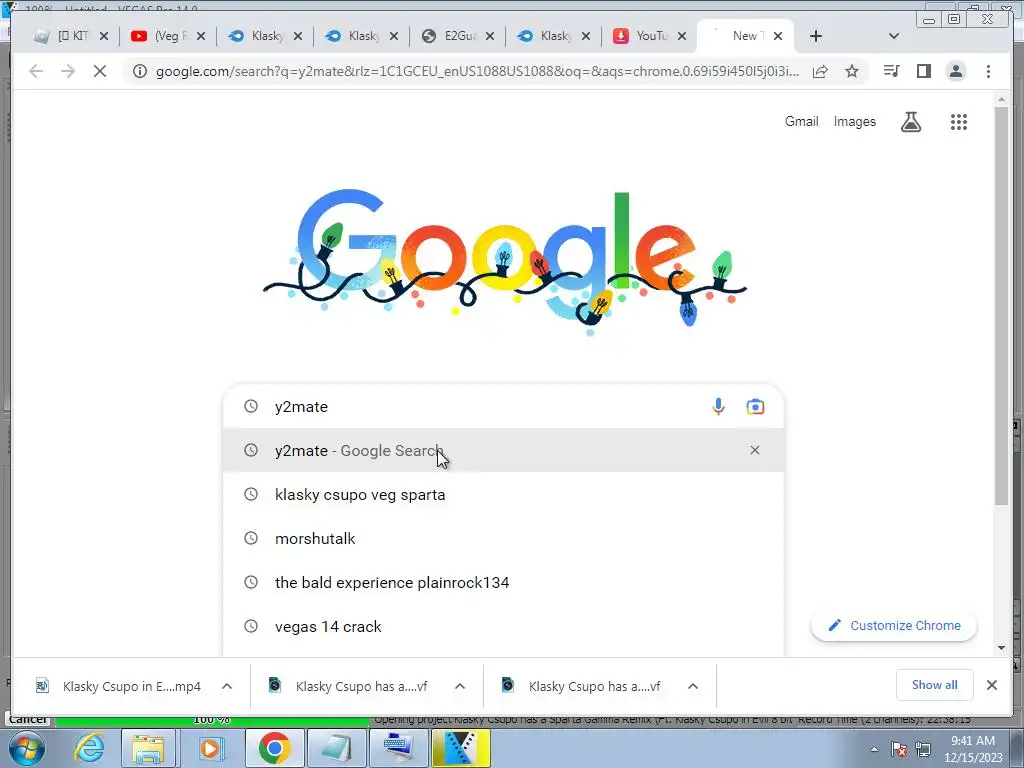The width and height of the screenshot is (1024, 768).
Task: Search by image camera icon
Action: pyautogui.click(x=755, y=406)
